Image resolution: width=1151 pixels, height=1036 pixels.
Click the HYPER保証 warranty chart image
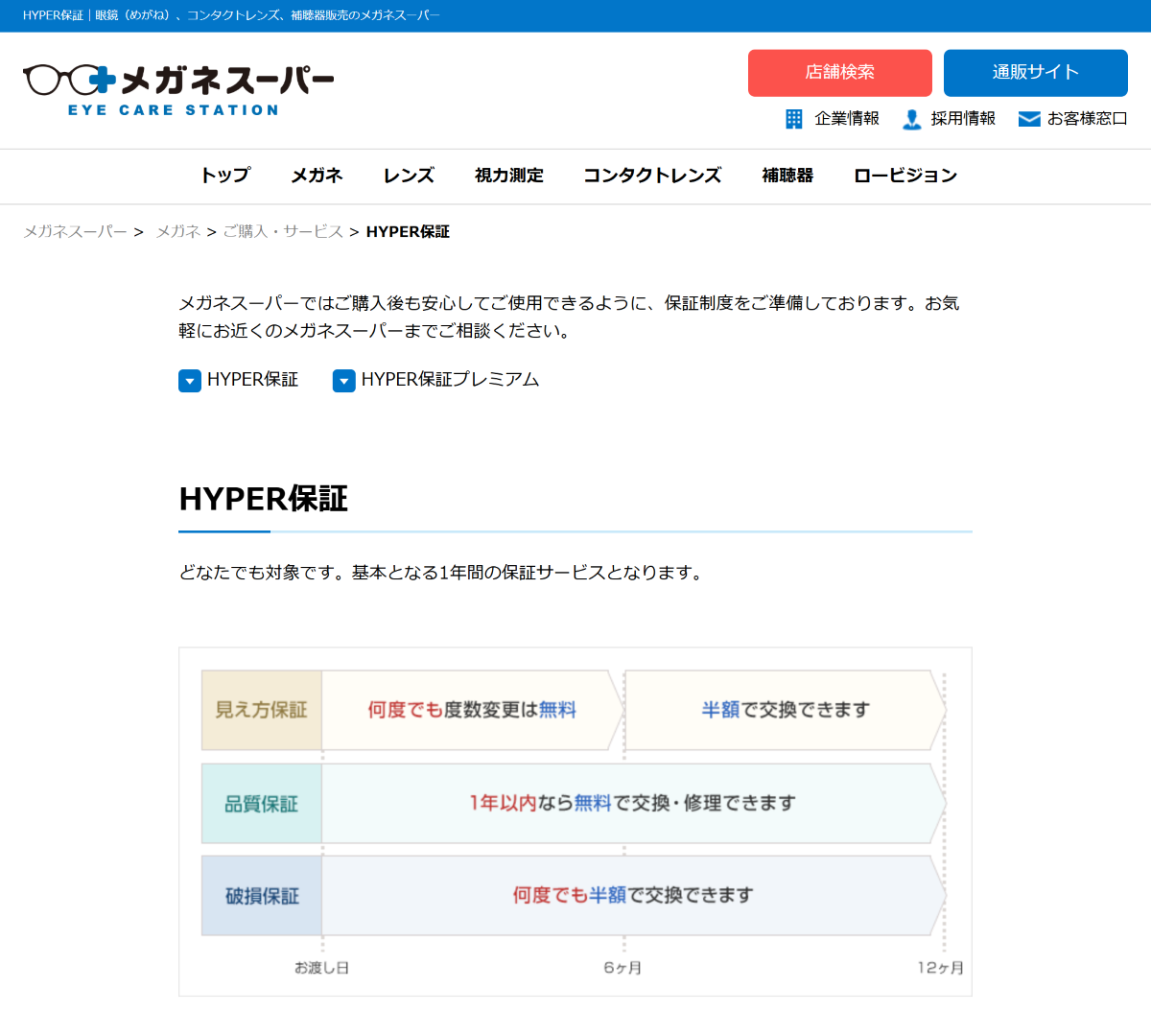[x=575, y=822]
